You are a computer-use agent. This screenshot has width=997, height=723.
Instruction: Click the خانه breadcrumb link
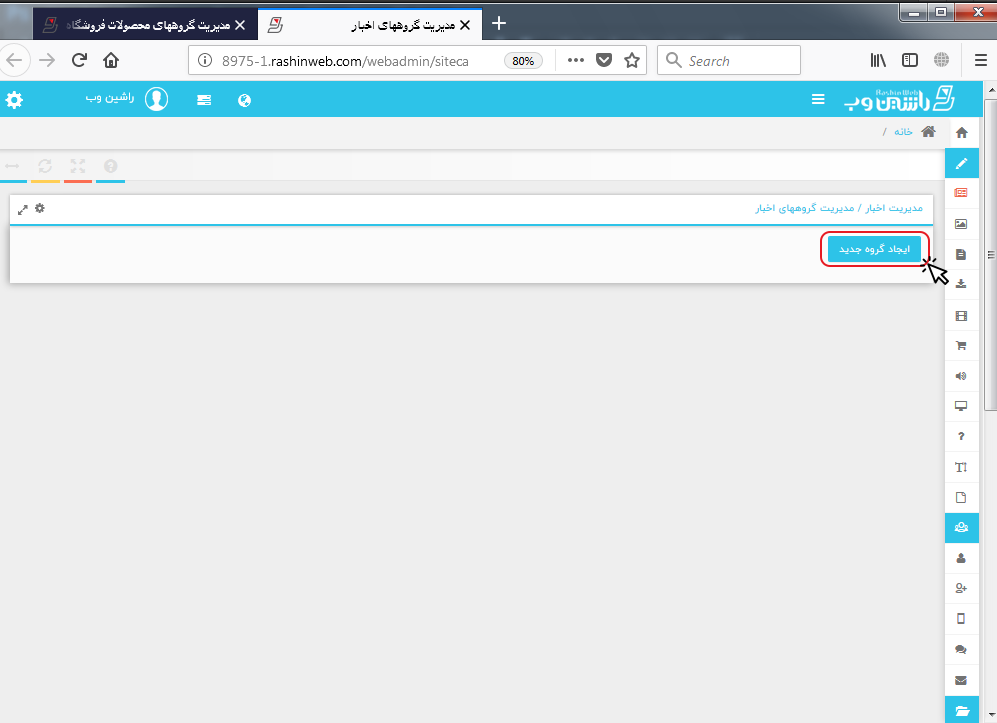click(903, 132)
